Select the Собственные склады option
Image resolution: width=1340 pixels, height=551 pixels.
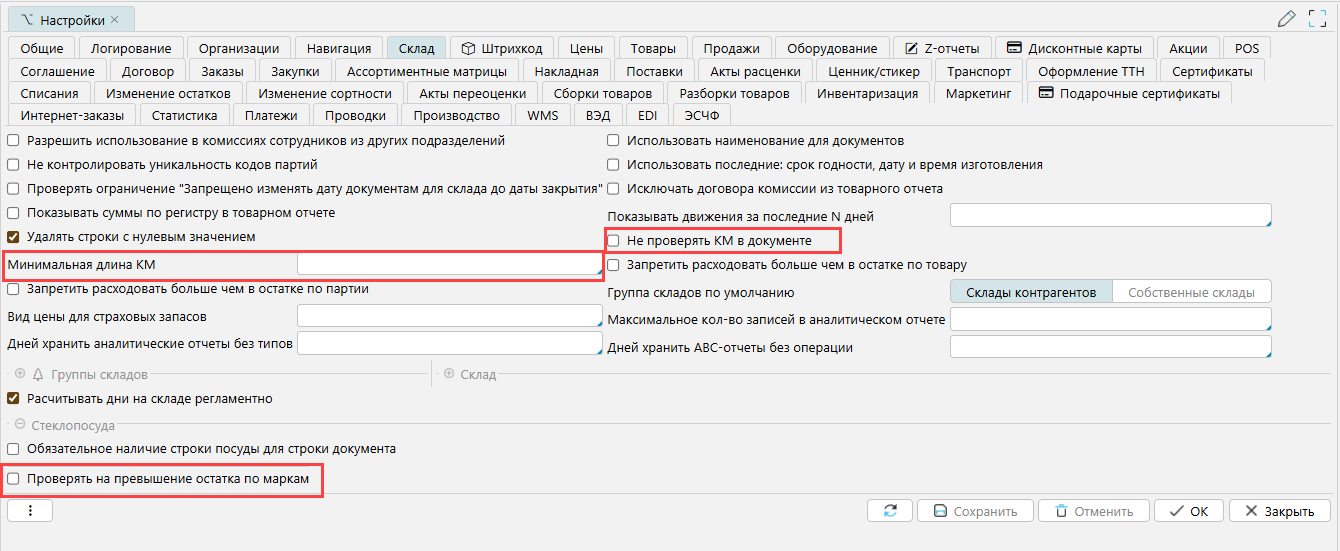(1190, 292)
